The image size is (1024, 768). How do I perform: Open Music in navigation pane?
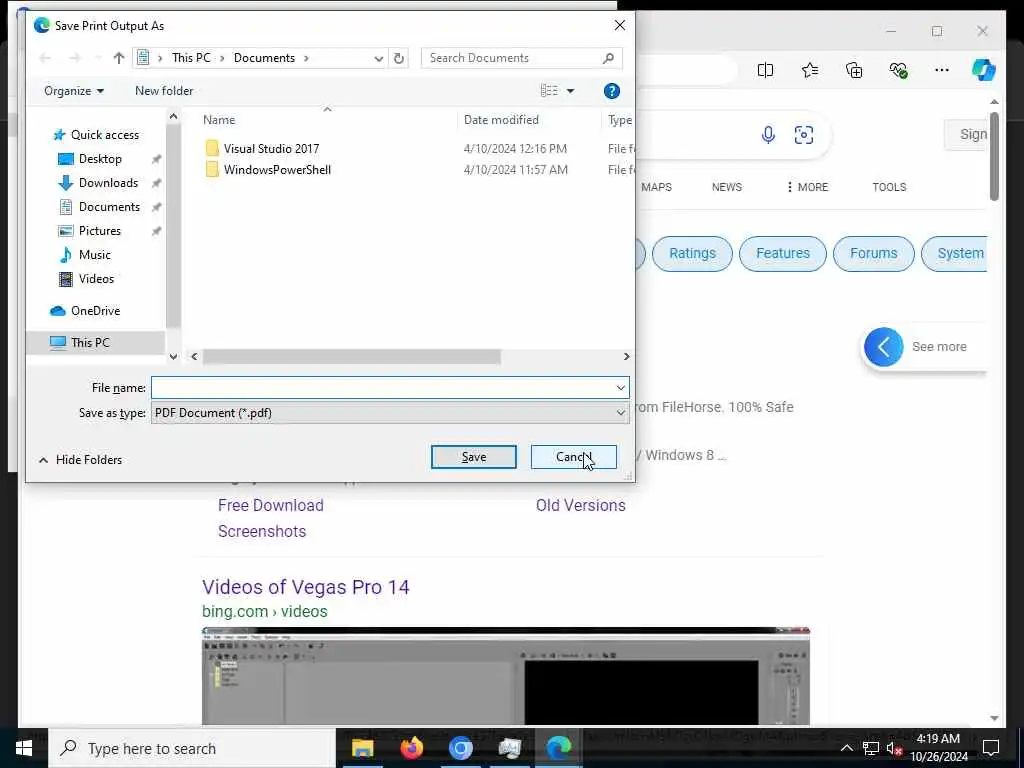click(95, 255)
